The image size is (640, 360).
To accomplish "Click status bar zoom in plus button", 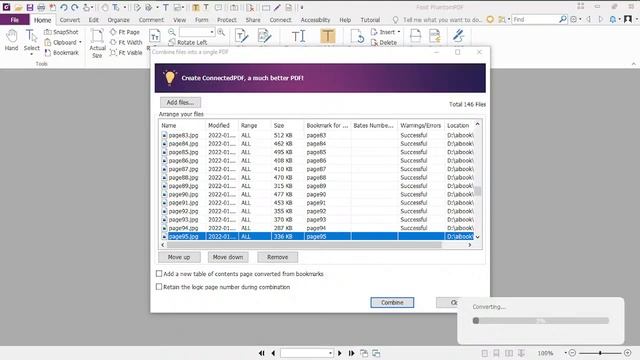I will [628, 353].
